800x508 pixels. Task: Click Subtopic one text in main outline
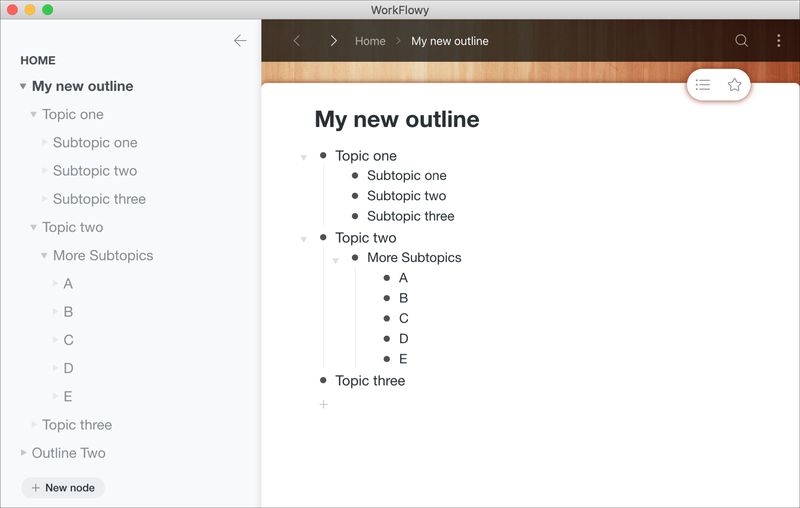(407, 175)
